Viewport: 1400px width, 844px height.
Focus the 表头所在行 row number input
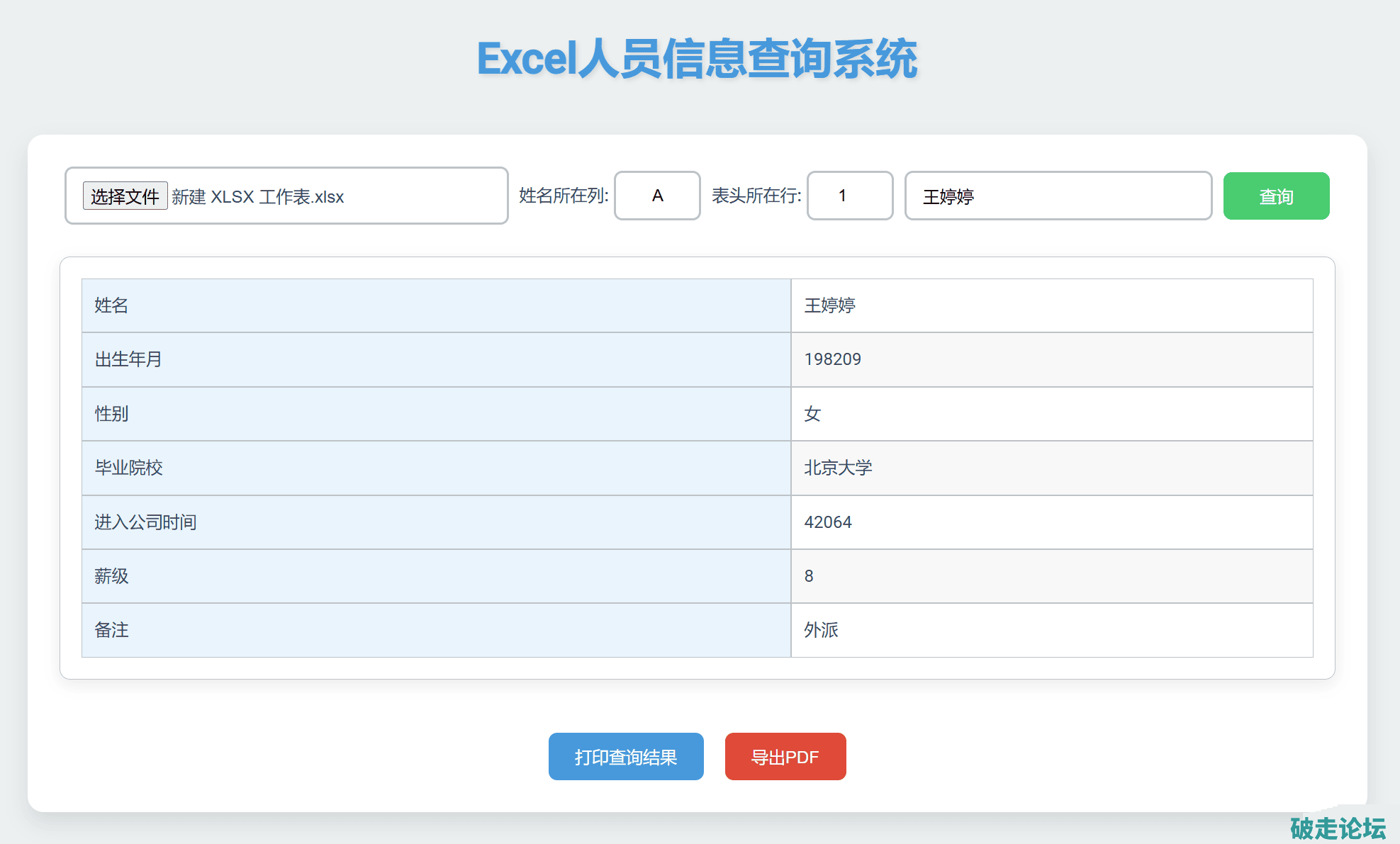tap(849, 196)
